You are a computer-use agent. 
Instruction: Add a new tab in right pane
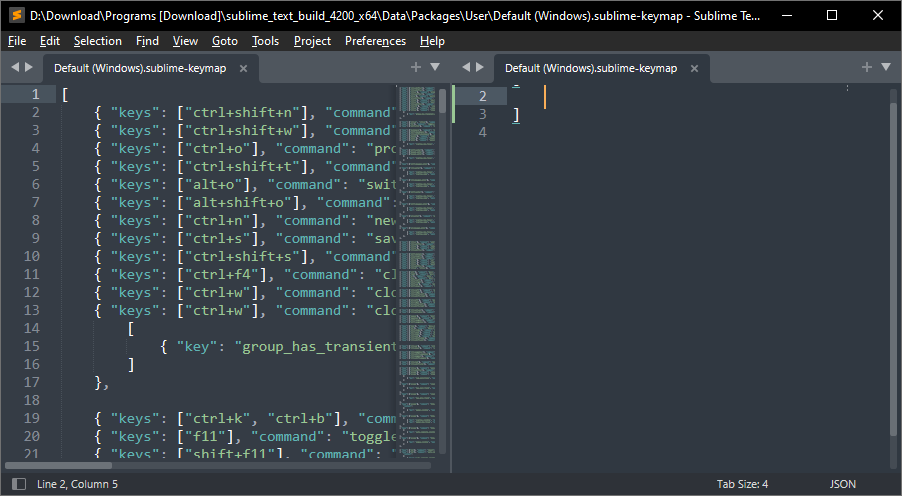click(x=867, y=67)
